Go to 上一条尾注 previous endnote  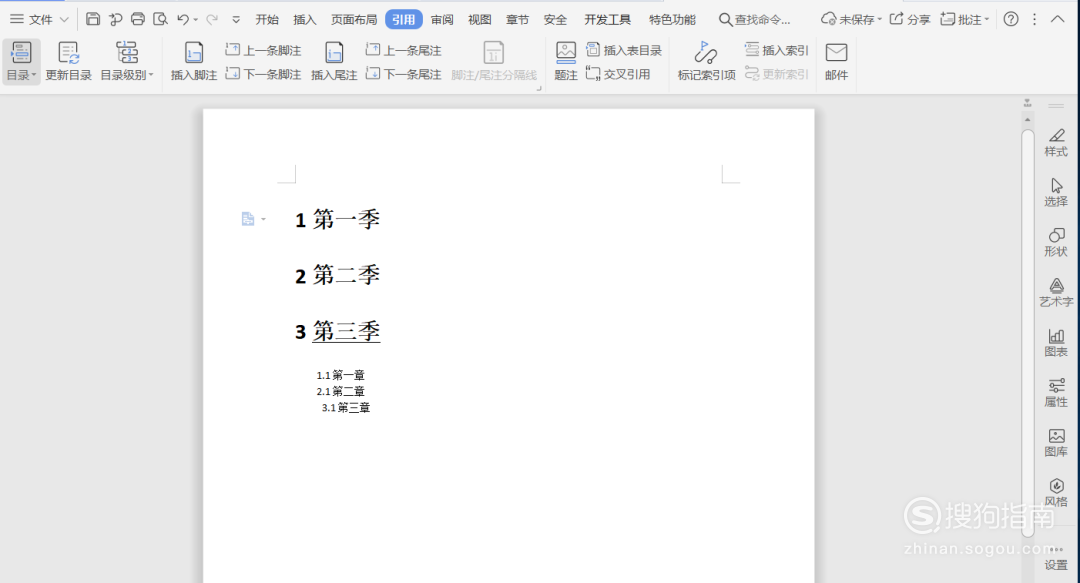(404, 50)
